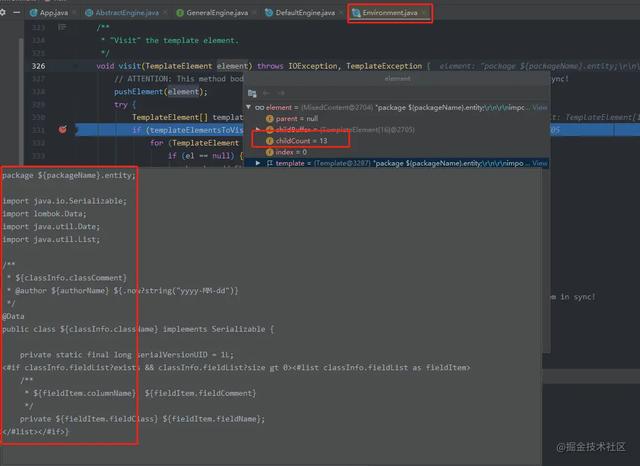Viewport: 640px width, 466px height.
Task: Click the editor's left vertical scrollbar
Action: (21, 100)
